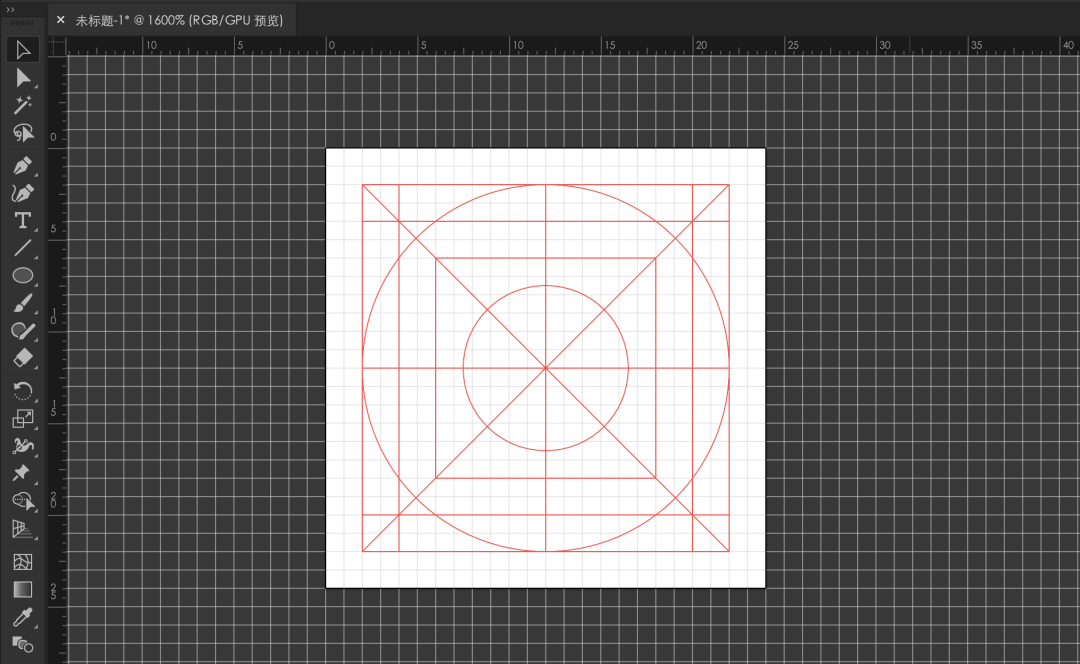Image resolution: width=1080 pixels, height=664 pixels.
Task: Select the Direct Selection tool
Action: [x=23, y=78]
